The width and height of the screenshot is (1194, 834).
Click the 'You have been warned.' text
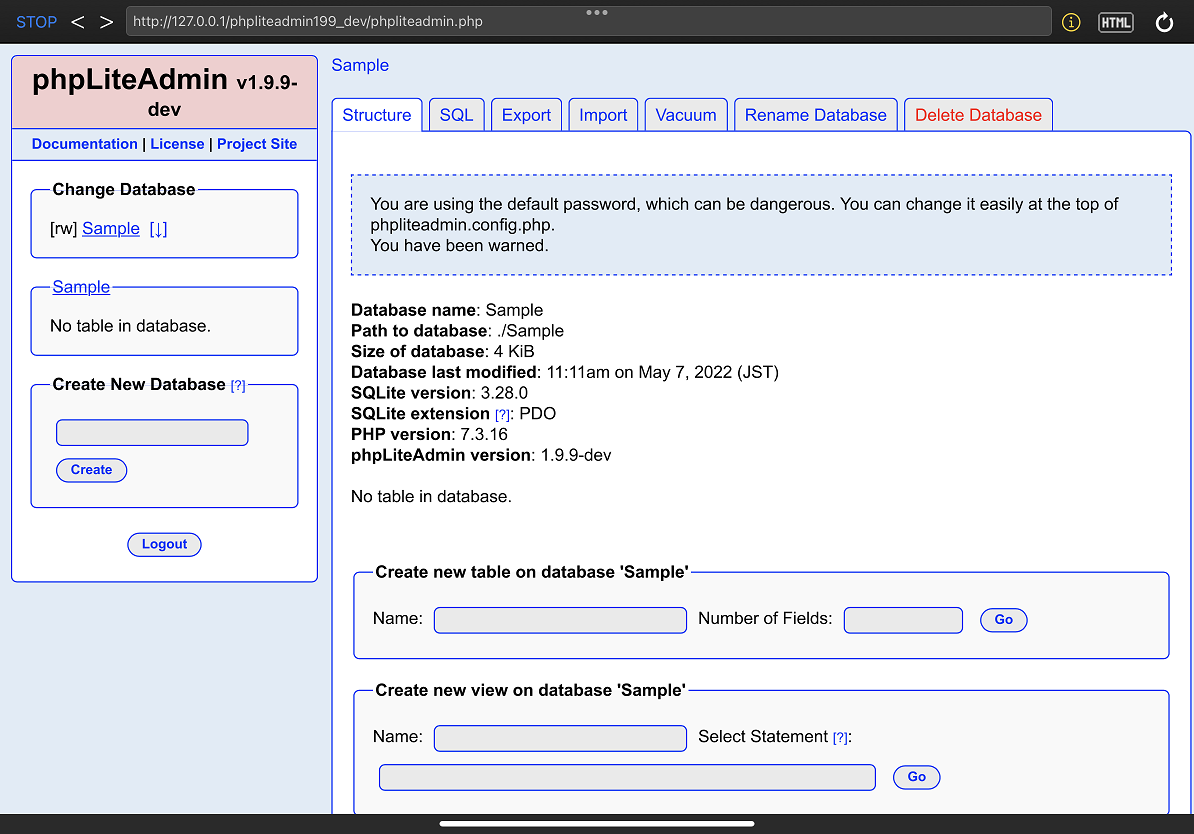click(459, 245)
